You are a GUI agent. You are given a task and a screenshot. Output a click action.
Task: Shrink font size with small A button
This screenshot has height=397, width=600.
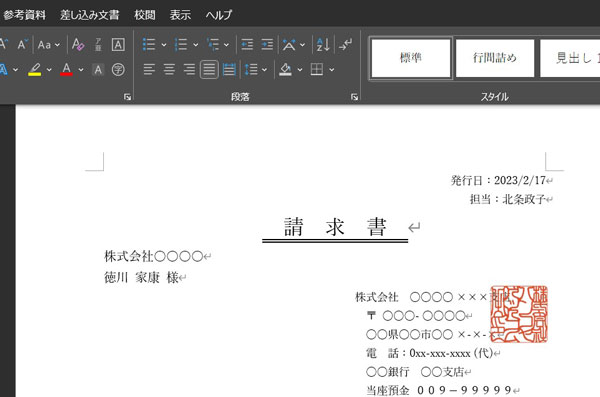[22, 44]
